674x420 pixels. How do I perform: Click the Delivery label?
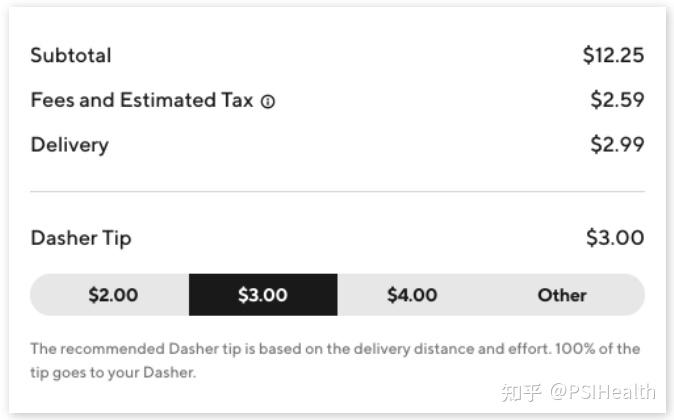coord(69,145)
